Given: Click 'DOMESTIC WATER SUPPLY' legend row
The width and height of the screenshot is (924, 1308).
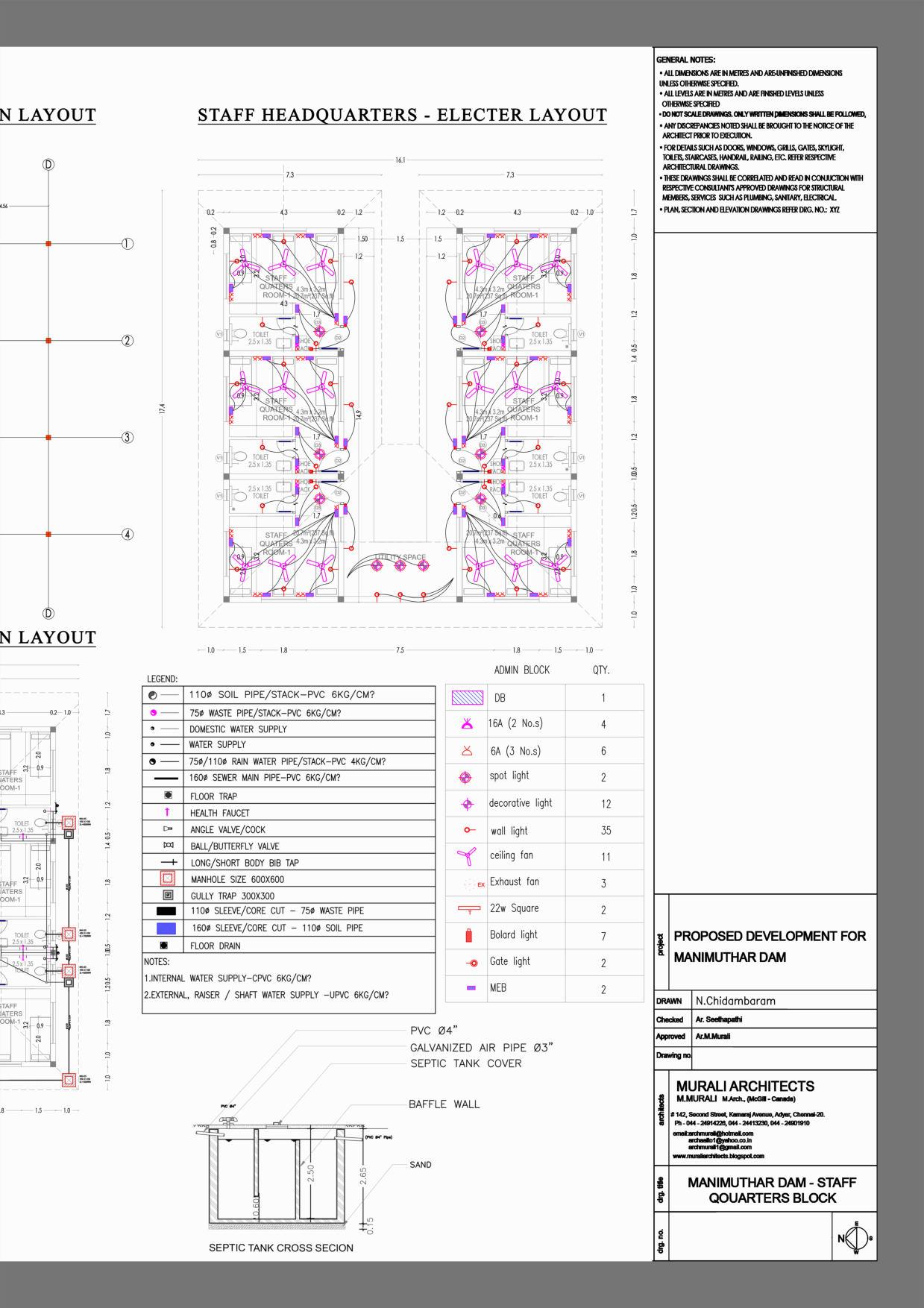Looking at the screenshot, I should pyautogui.click(x=289, y=729).
